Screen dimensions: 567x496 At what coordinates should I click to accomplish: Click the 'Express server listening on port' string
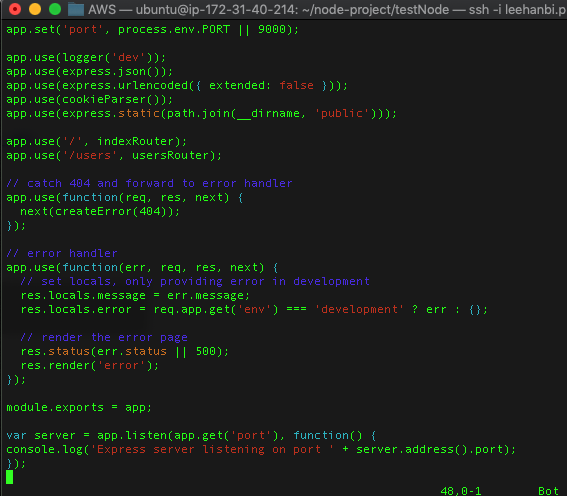212,449
